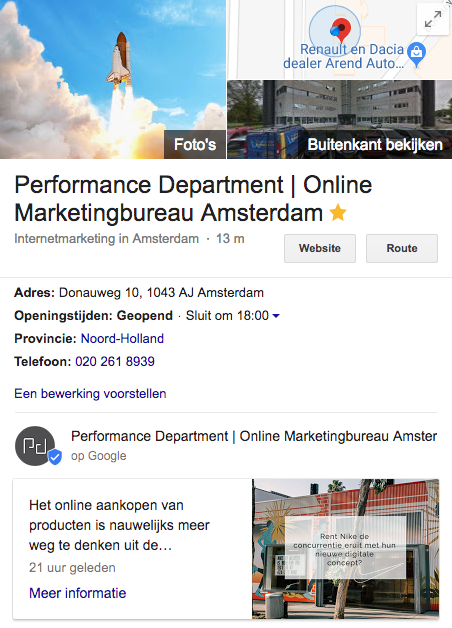452x628 pixels.
Task: Click the Performance Department business title
Action: 193,199
